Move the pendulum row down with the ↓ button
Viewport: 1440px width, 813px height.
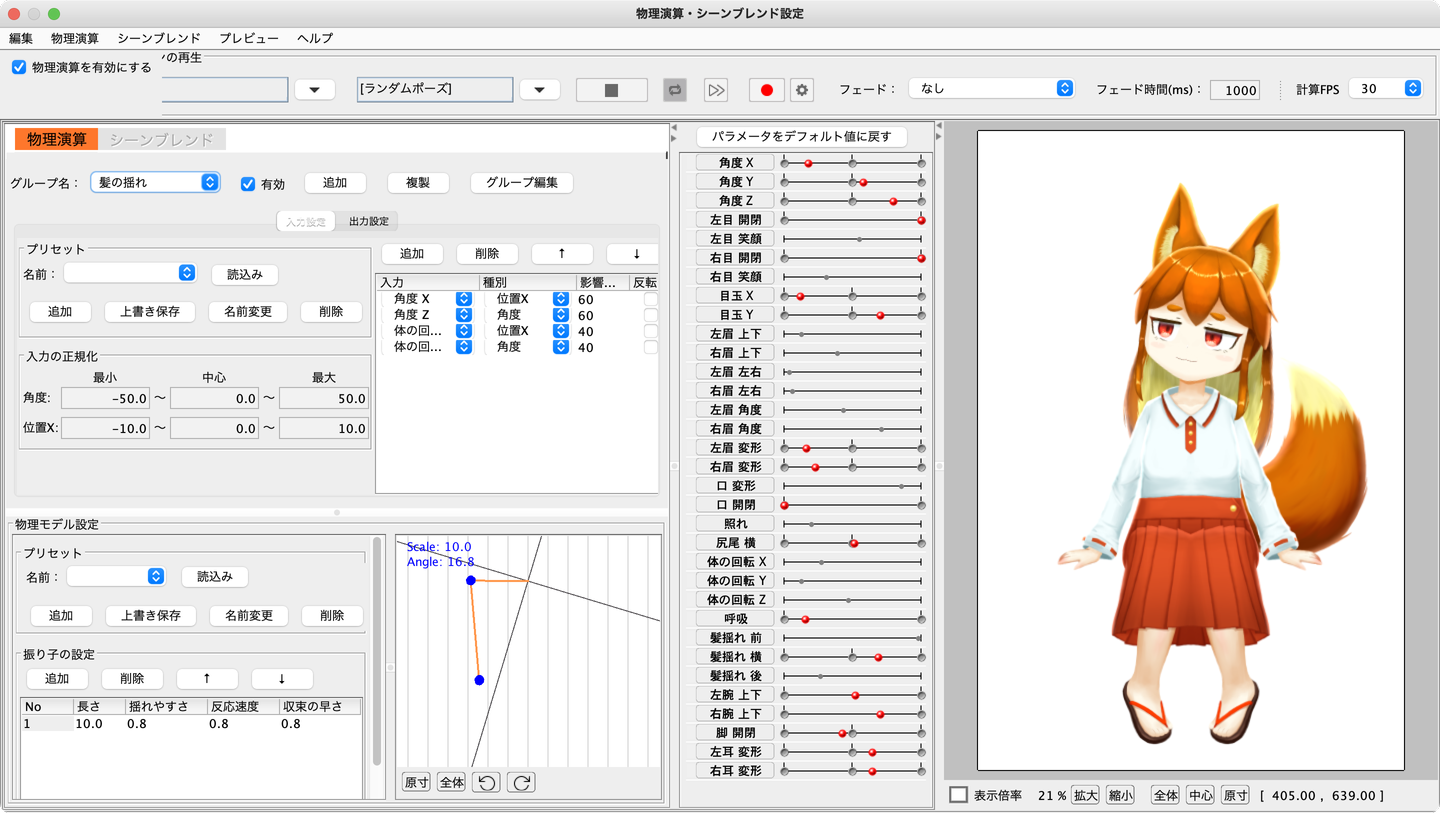(282, 678)
